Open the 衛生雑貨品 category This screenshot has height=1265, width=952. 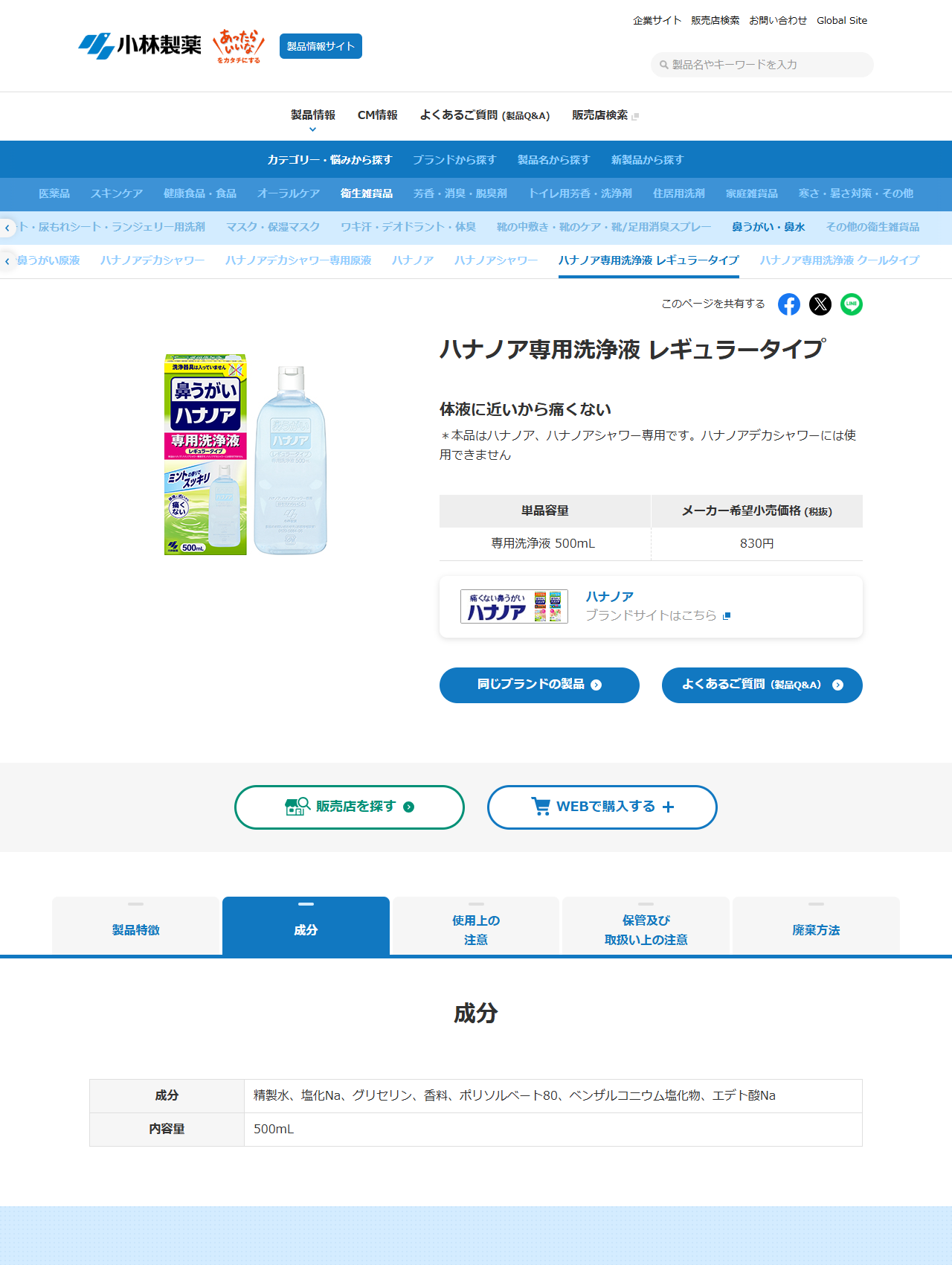tap(367, 193)
